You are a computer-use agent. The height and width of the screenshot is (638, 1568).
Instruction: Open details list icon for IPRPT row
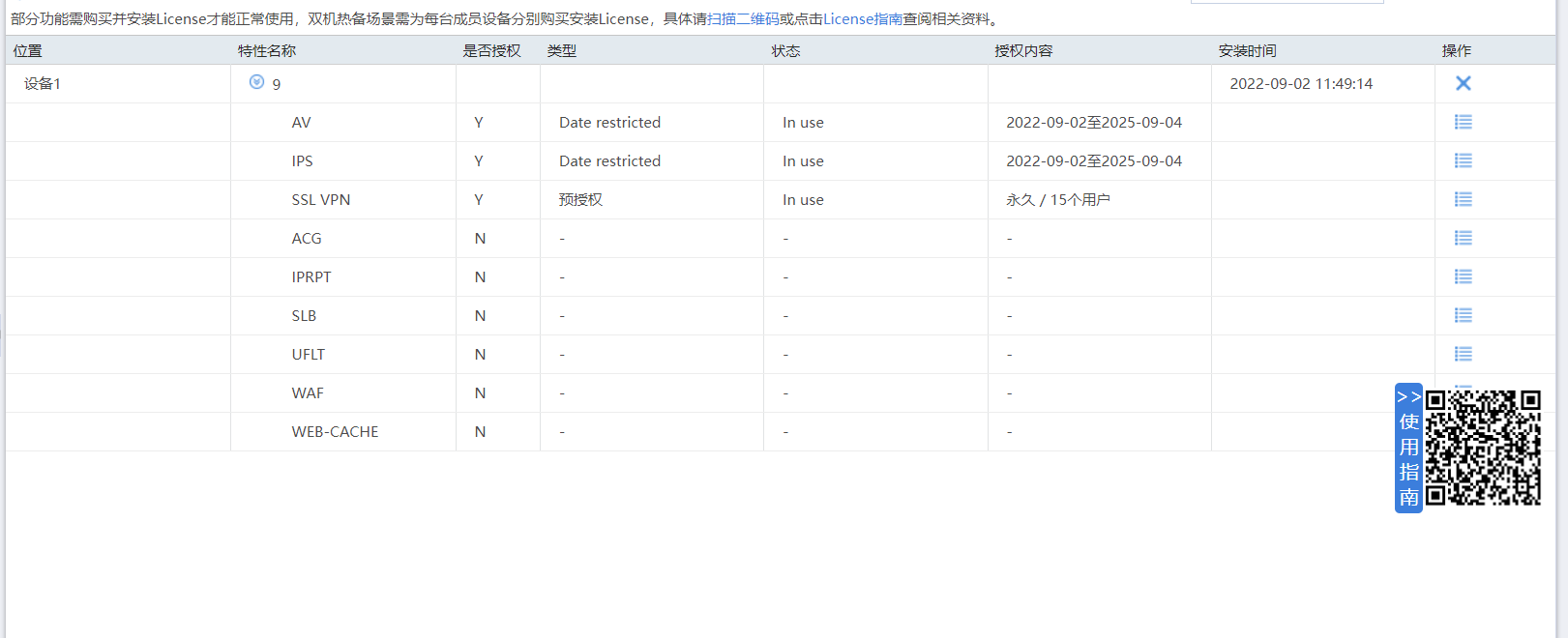(x=1463, y=276)
